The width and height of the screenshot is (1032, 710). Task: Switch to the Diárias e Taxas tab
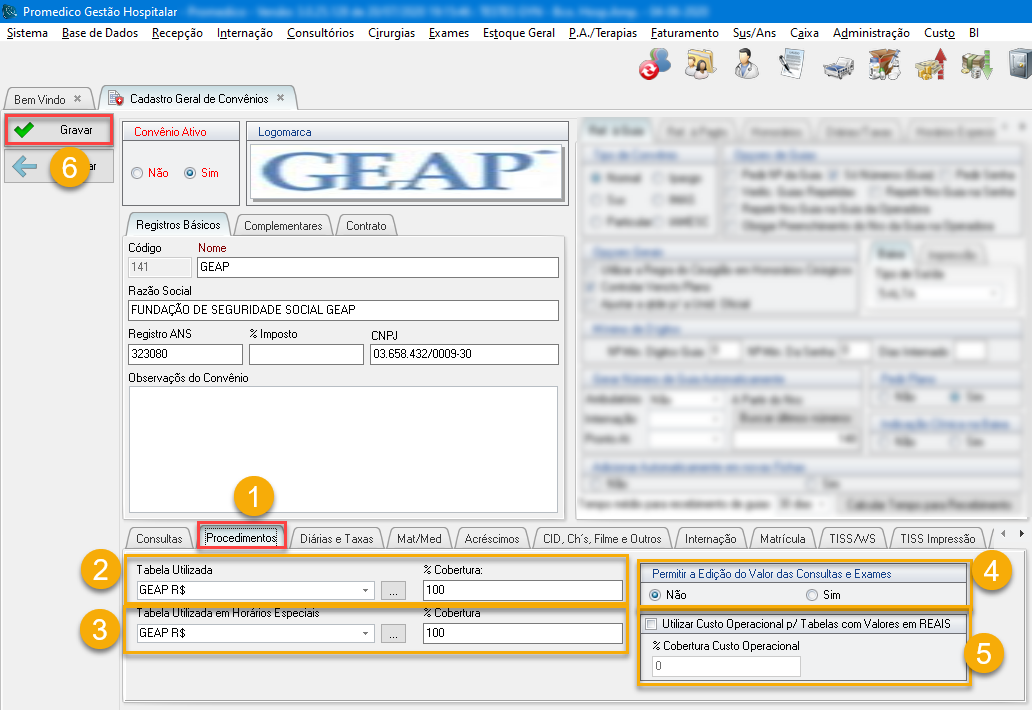[336, 538]
